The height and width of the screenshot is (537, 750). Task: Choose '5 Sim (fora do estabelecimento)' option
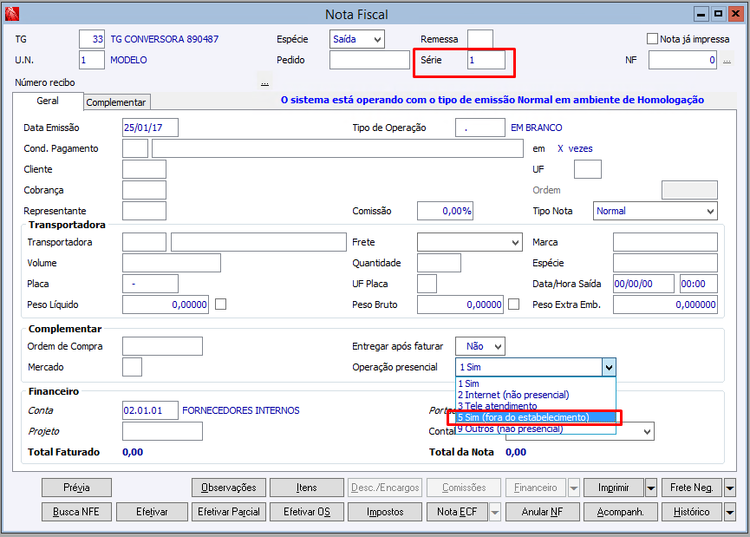536,417
